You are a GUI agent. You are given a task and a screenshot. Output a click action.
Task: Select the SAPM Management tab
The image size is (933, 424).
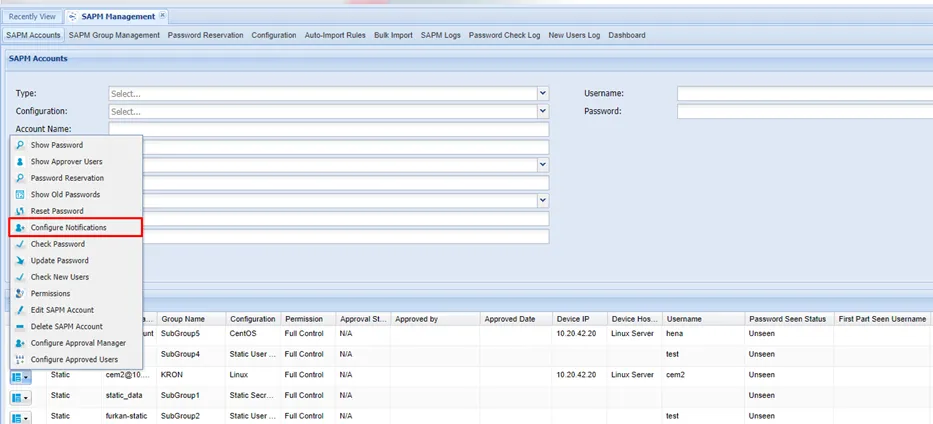click(118, 17)
